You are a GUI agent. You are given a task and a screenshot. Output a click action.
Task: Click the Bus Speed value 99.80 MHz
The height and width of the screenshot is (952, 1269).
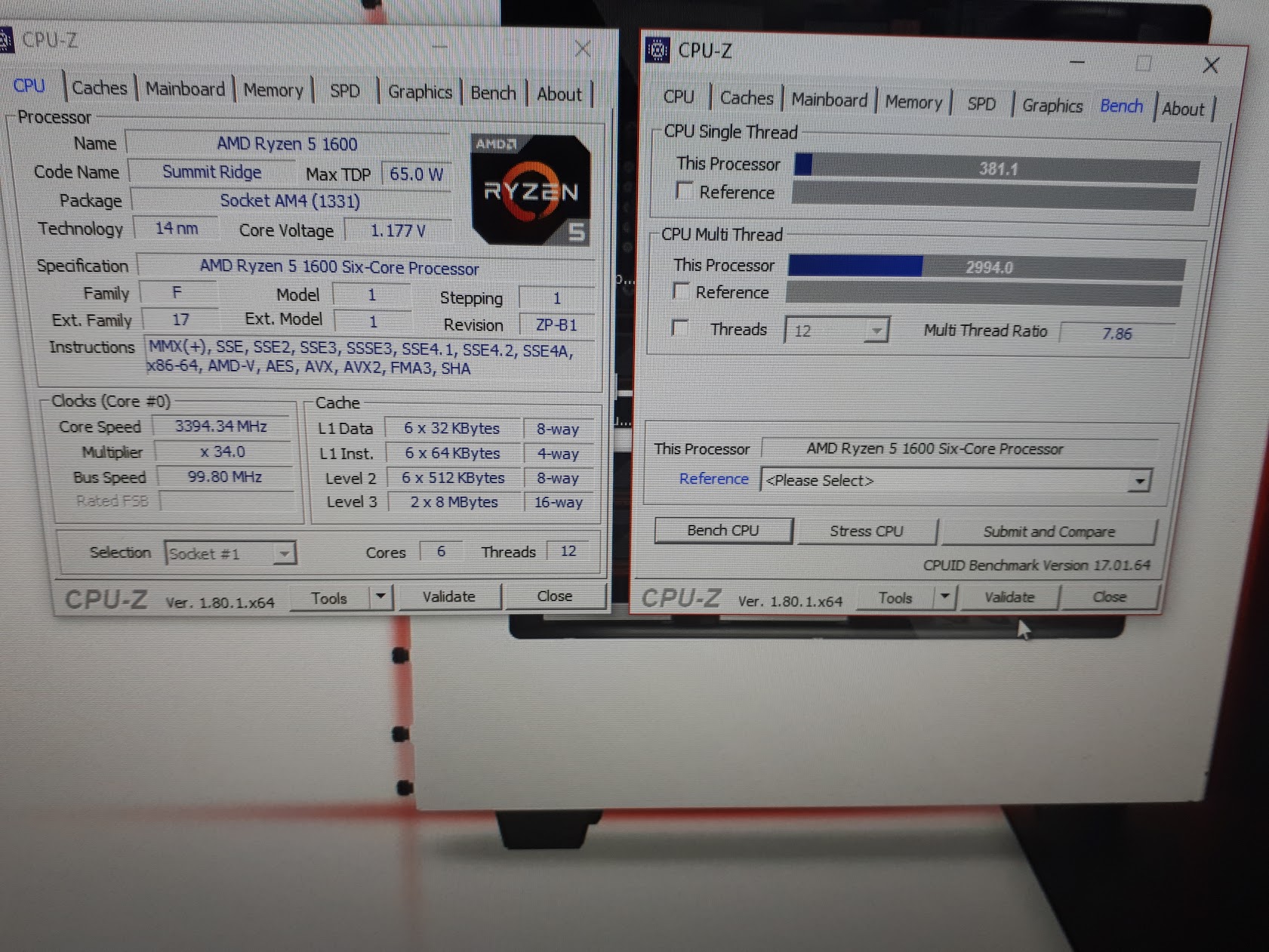tap(225, 477)
